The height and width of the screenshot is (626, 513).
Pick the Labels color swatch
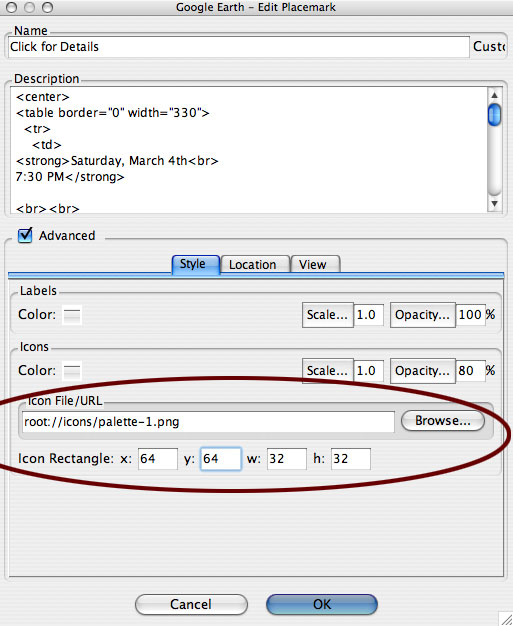click(x=72, y=315)
